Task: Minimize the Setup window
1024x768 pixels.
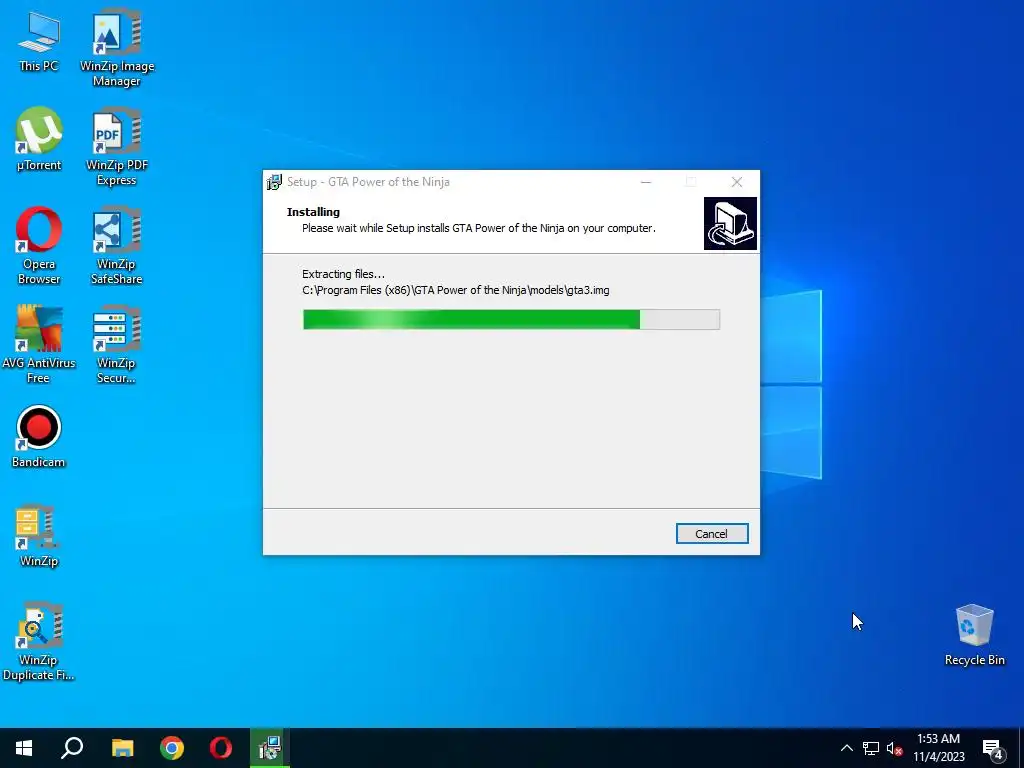Action: pos(646,182)
